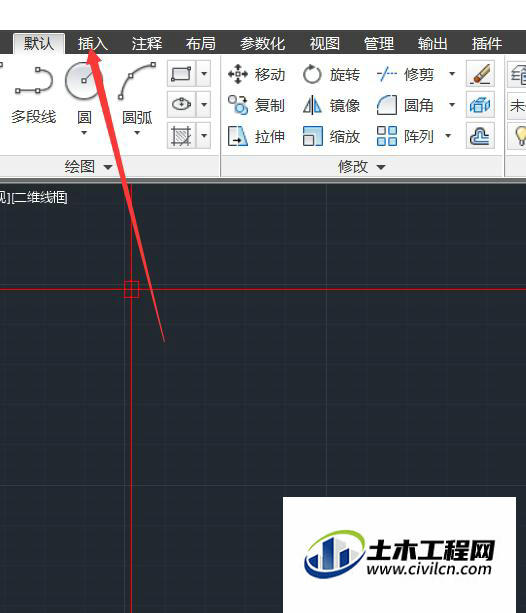Select the Hatch fill tool icon
The height and width of the screenshot is (613, 526).
pos(181,136)
